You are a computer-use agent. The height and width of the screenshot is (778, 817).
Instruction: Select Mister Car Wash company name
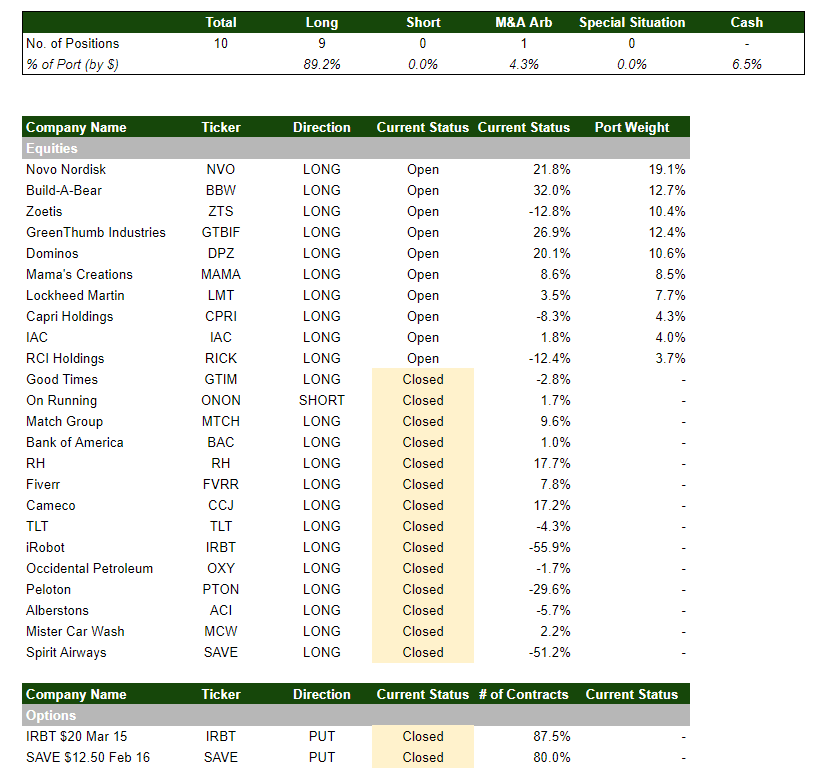coord(75,632)
